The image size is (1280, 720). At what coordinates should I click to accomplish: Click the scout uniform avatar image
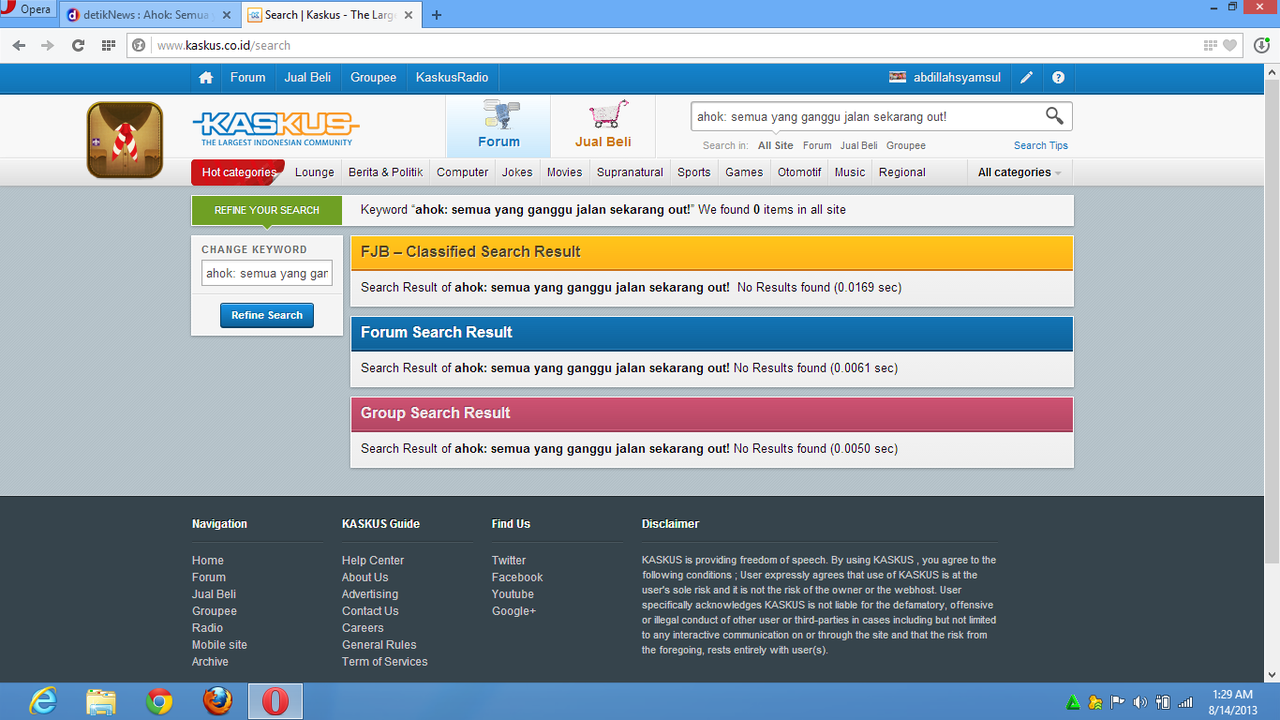(x=125, y=140)
